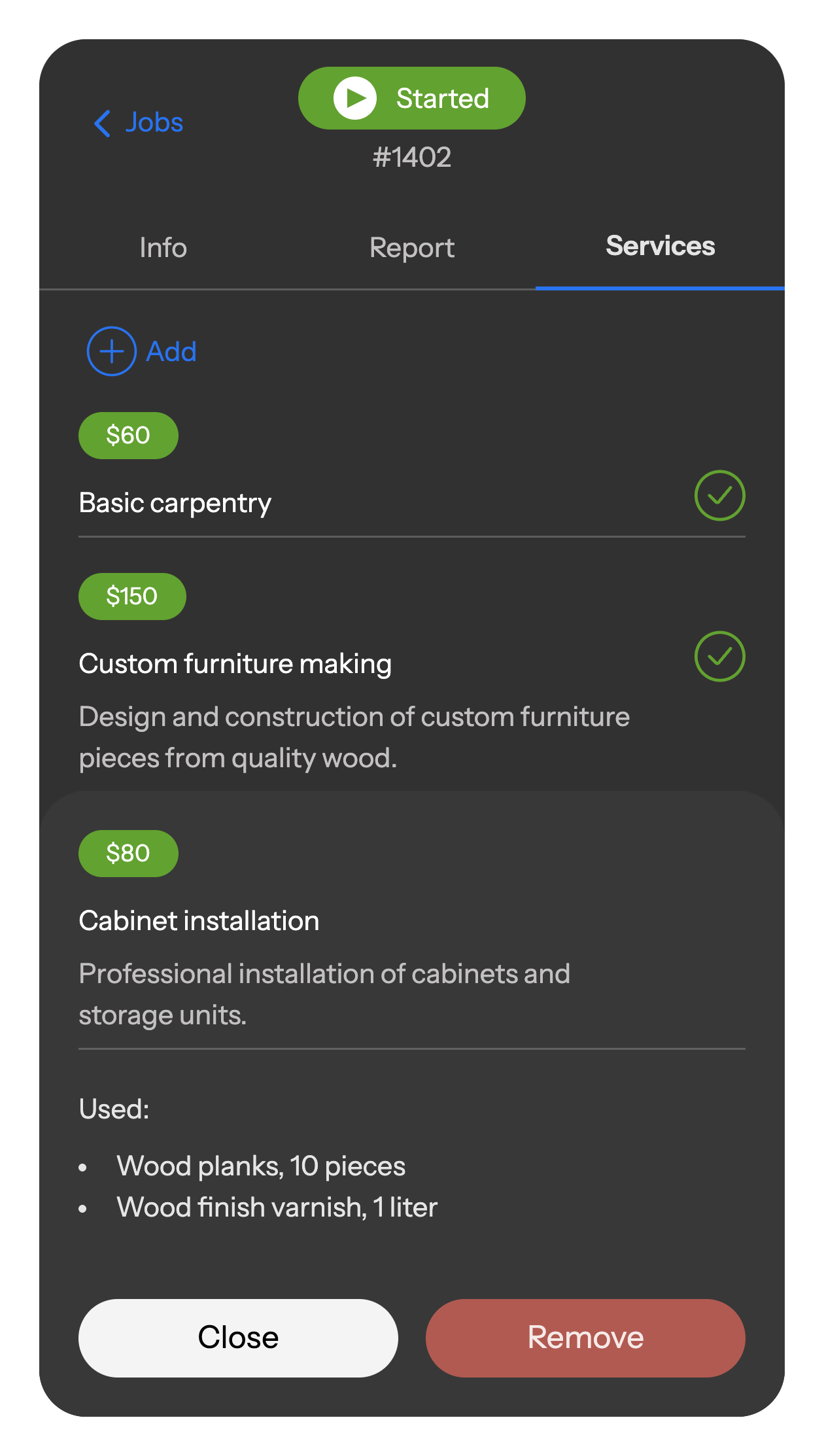This screenshot has height=1456, width=824.
Task: Open the Report tab
Action: pyautogui.click(x=412, y=248)
